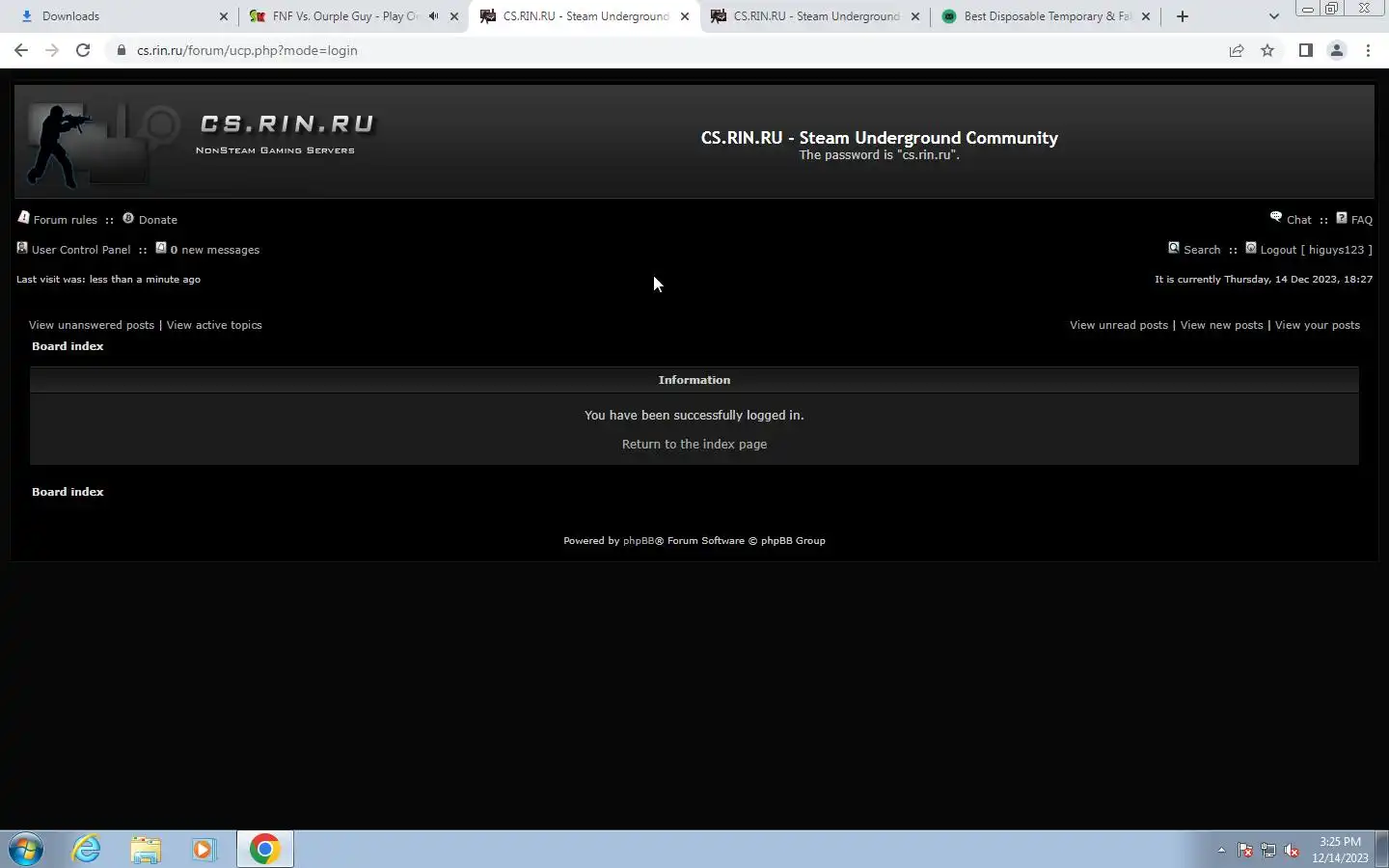Image resolution: width=1389 pixels, height=868 pixels.
Task: Click Chrome icon in taskbar
Action: tap(264, 849)
